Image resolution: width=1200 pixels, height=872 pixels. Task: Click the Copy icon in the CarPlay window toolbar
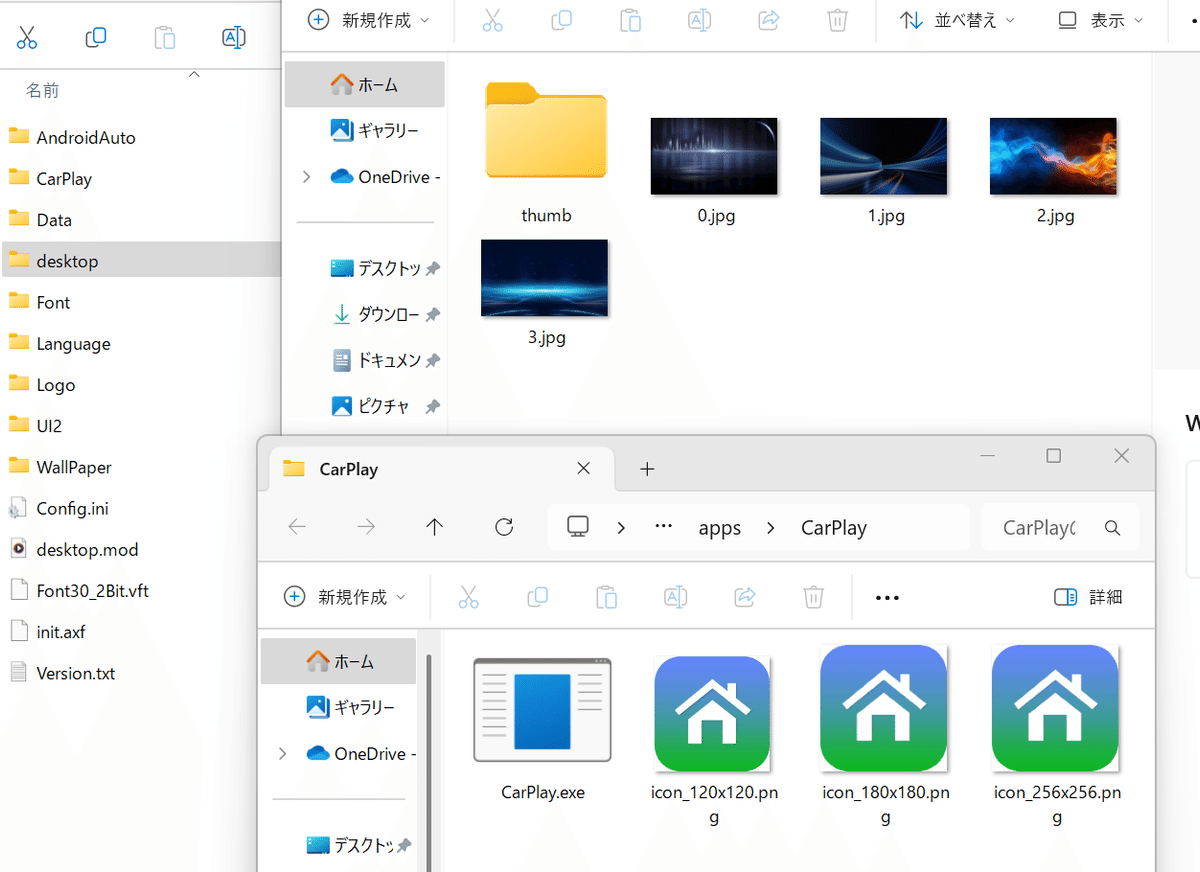[537, 596]
